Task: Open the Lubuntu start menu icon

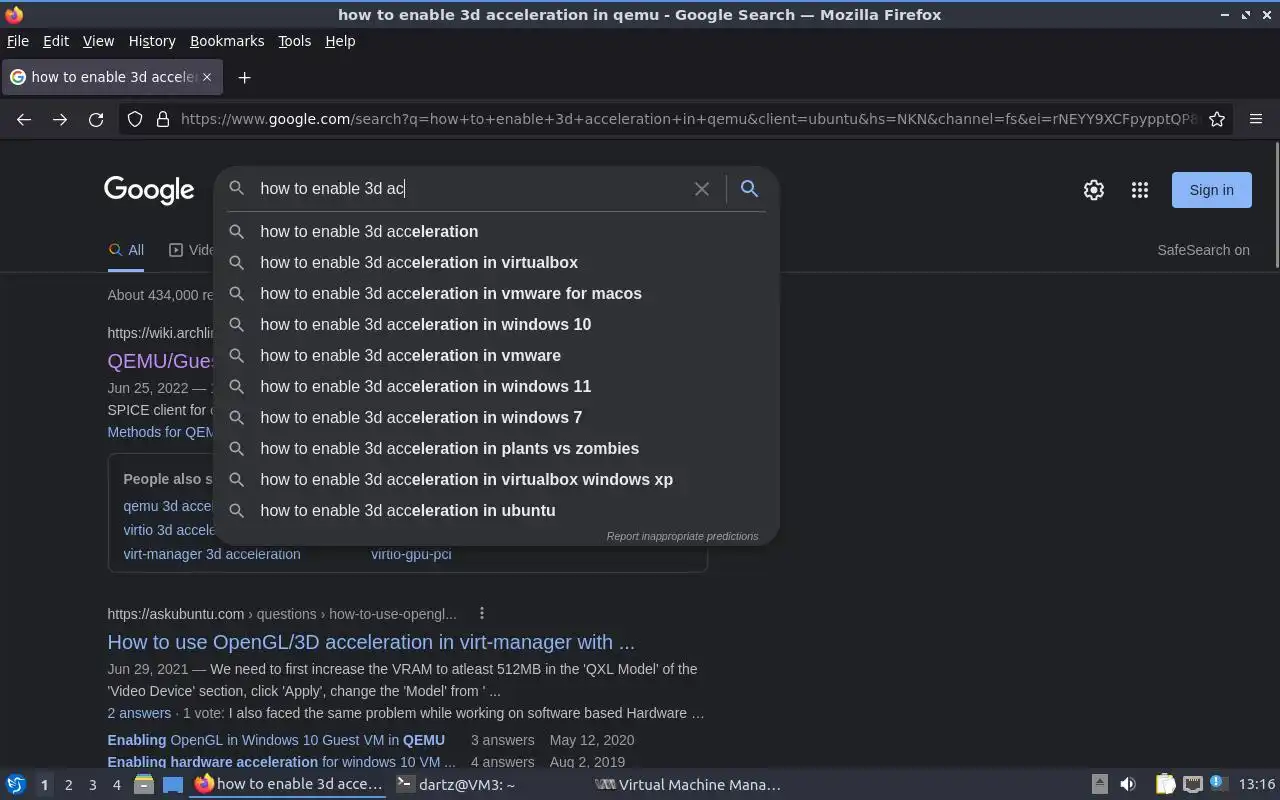Action: click(x=15, y=784)
